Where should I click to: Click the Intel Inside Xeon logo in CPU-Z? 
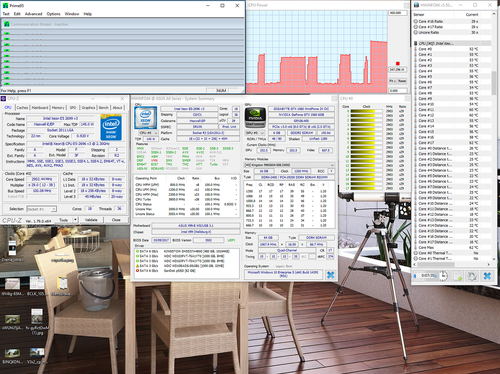click(x=111, y=127)
